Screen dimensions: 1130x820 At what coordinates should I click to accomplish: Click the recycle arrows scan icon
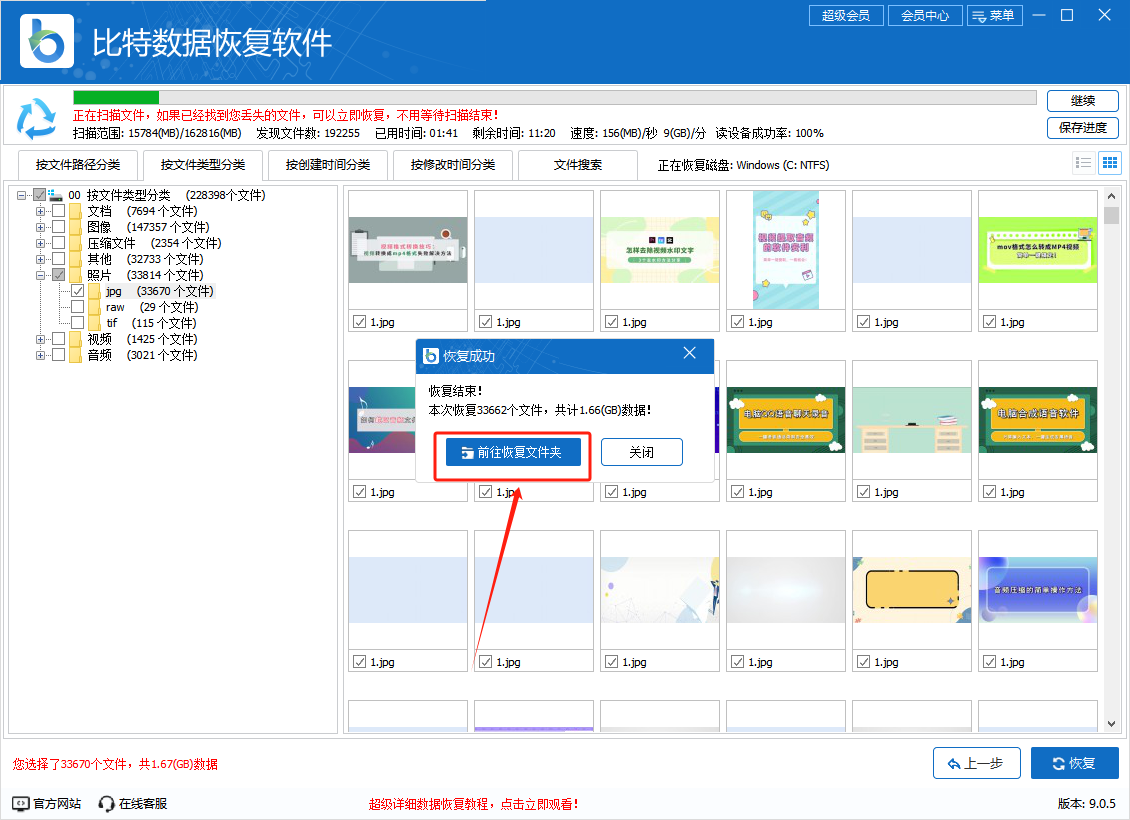[x=37, y=118]
